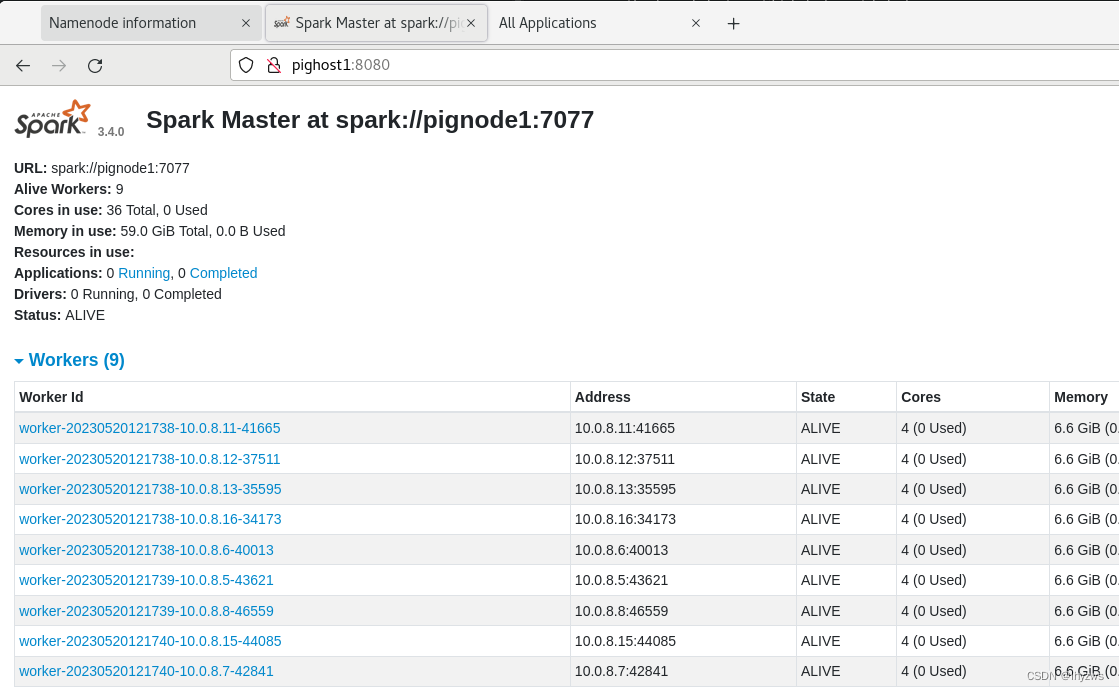Click the Worker Id column header
The height and width of the screenshot is (692, 1119).
pos(293,397)
